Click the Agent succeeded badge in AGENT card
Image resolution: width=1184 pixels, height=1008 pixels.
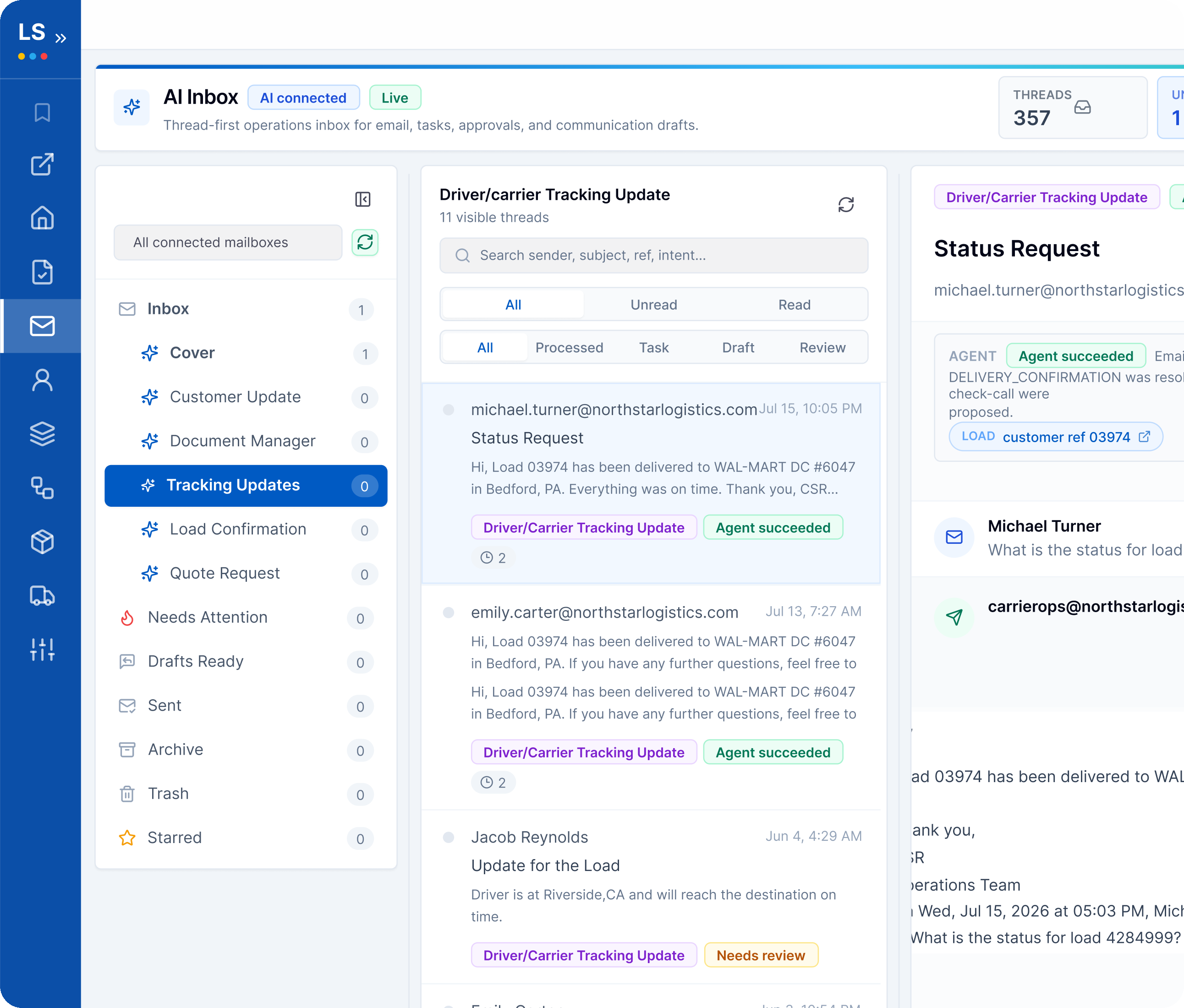1075,356
